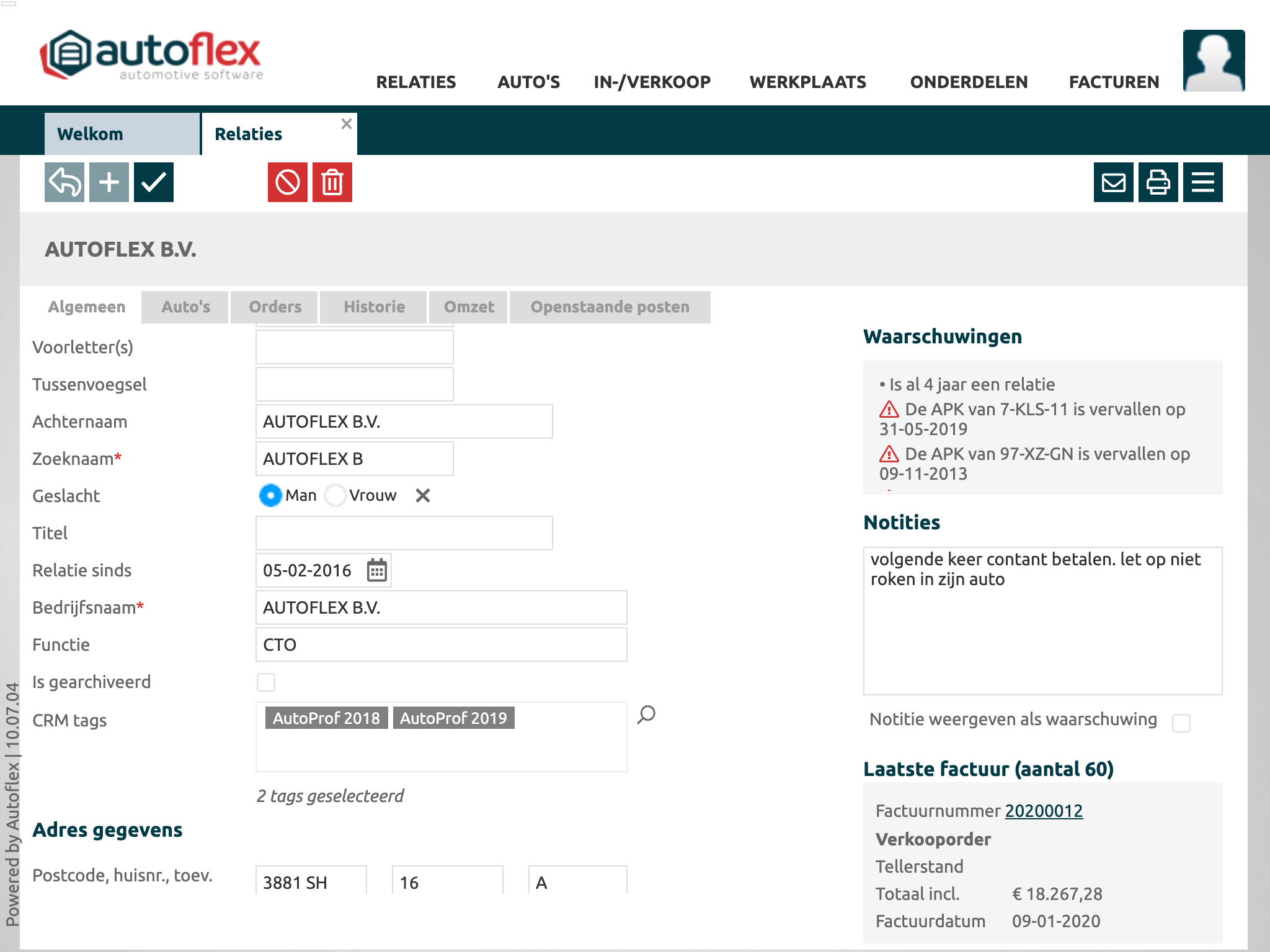
Task: Enable Notitie weergeven als waarschuwing checkbox
Action: point(1181,723)
